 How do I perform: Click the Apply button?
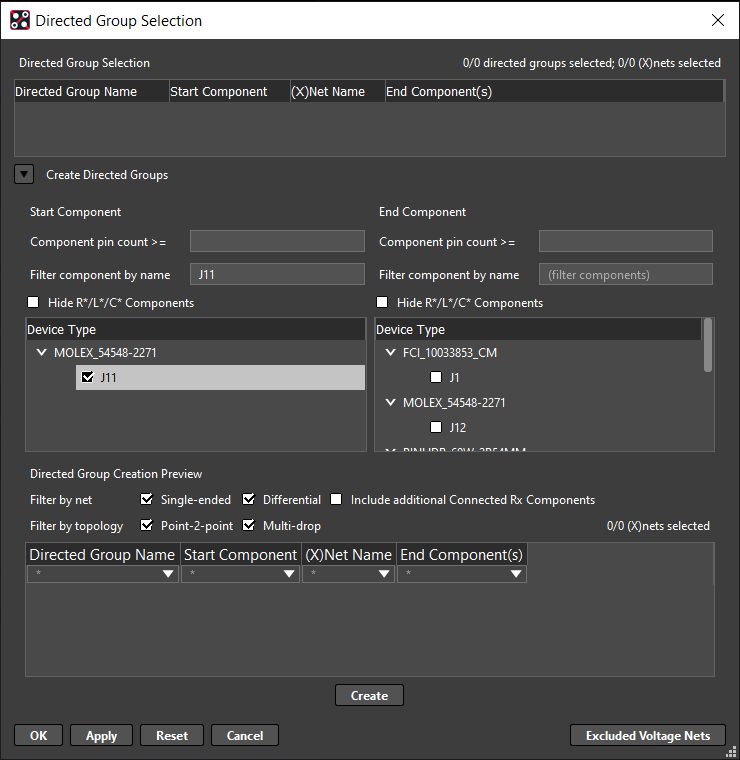(101, 736)
